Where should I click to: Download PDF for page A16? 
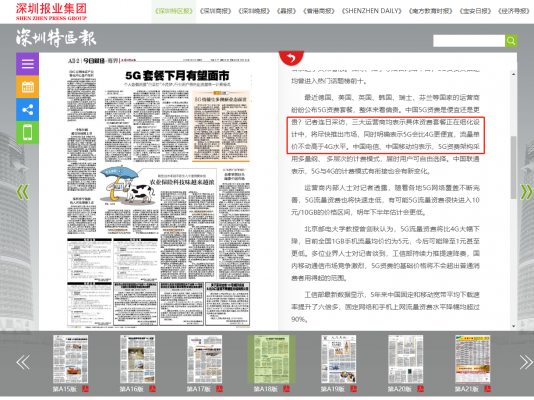coord(152,389)
